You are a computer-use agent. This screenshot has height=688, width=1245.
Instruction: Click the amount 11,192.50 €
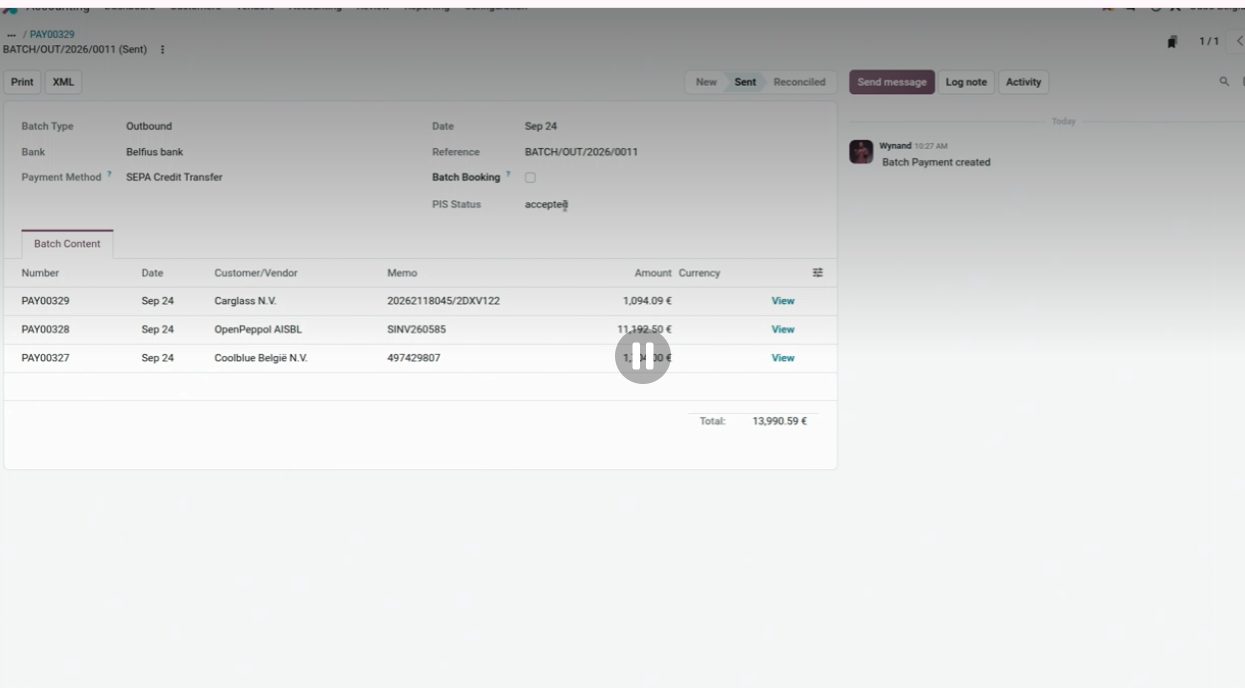[x=644, y=329]
